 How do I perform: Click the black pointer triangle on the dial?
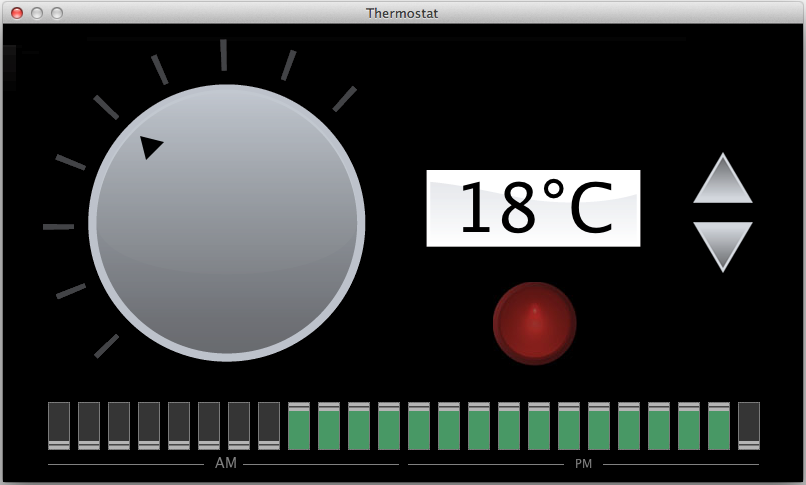pos(150,147)
